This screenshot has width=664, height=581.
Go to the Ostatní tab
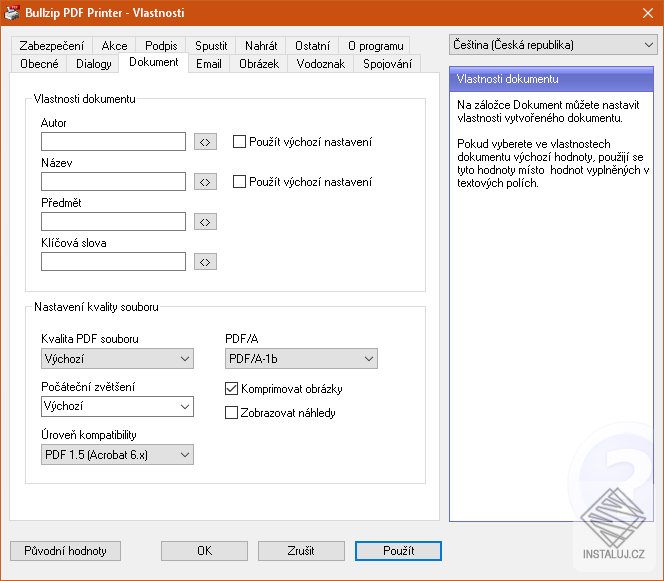tap(312, 46)
